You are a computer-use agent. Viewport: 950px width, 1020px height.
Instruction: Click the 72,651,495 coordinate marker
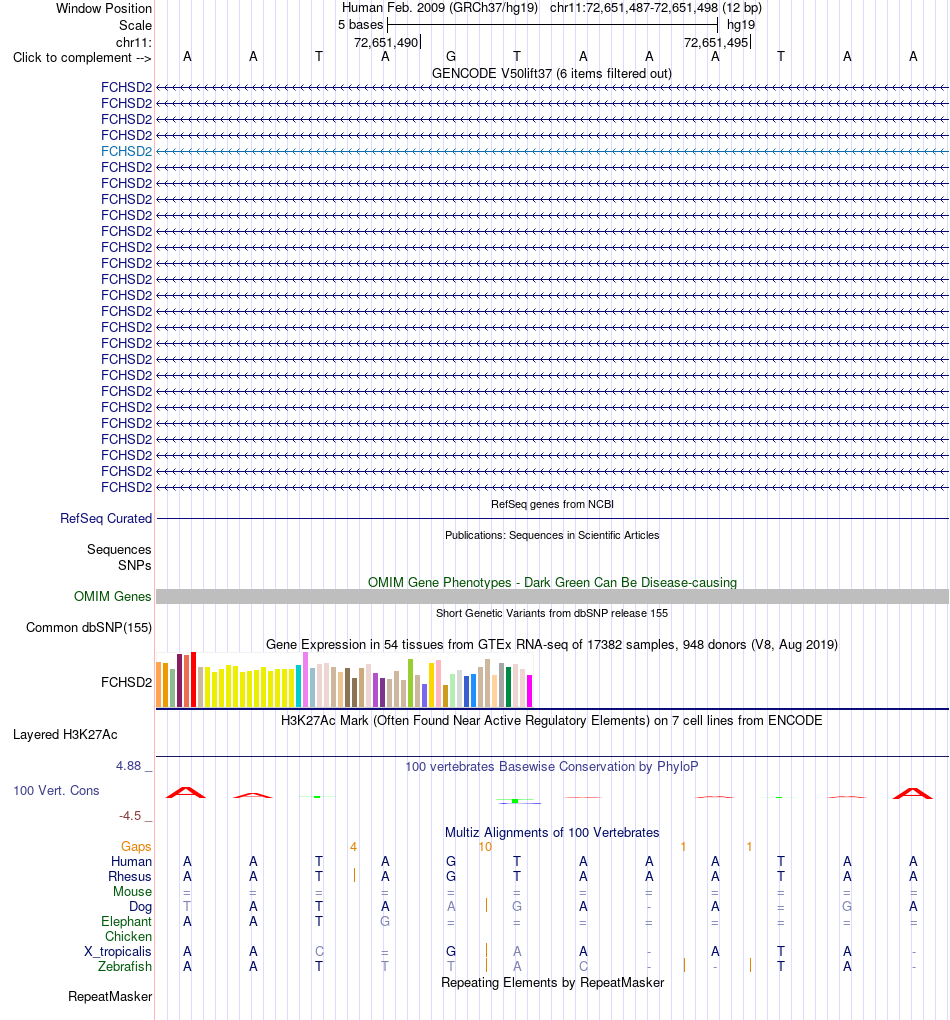coord(716,42)
